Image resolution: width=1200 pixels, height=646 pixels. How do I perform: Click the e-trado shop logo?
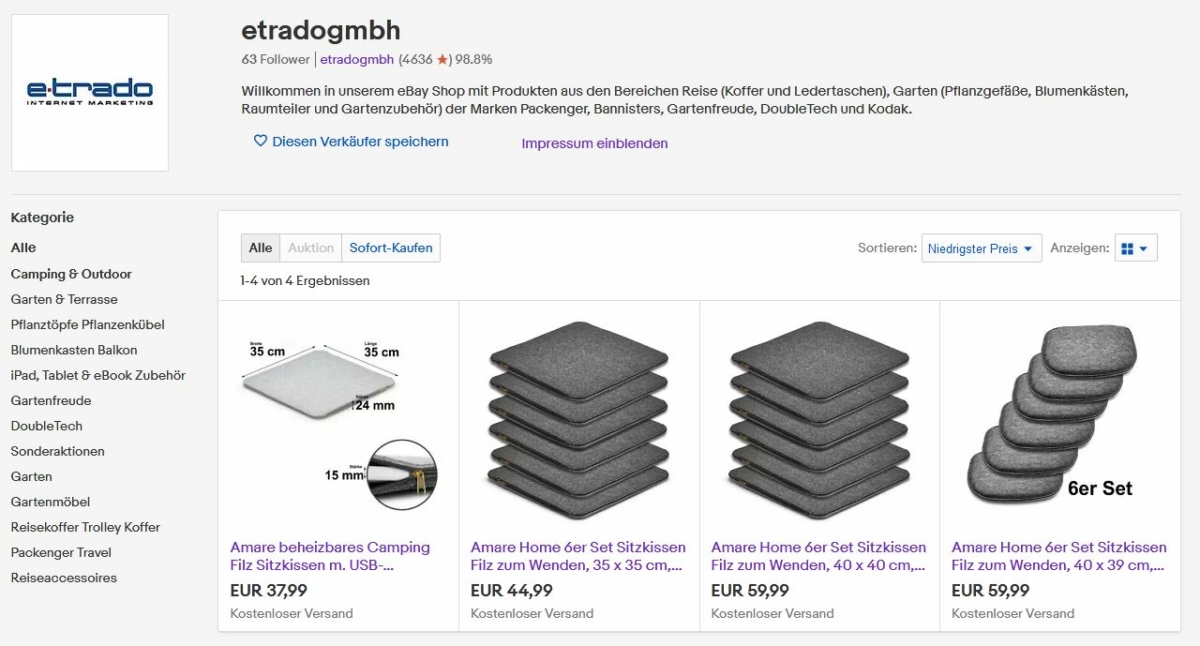point(90,92)
